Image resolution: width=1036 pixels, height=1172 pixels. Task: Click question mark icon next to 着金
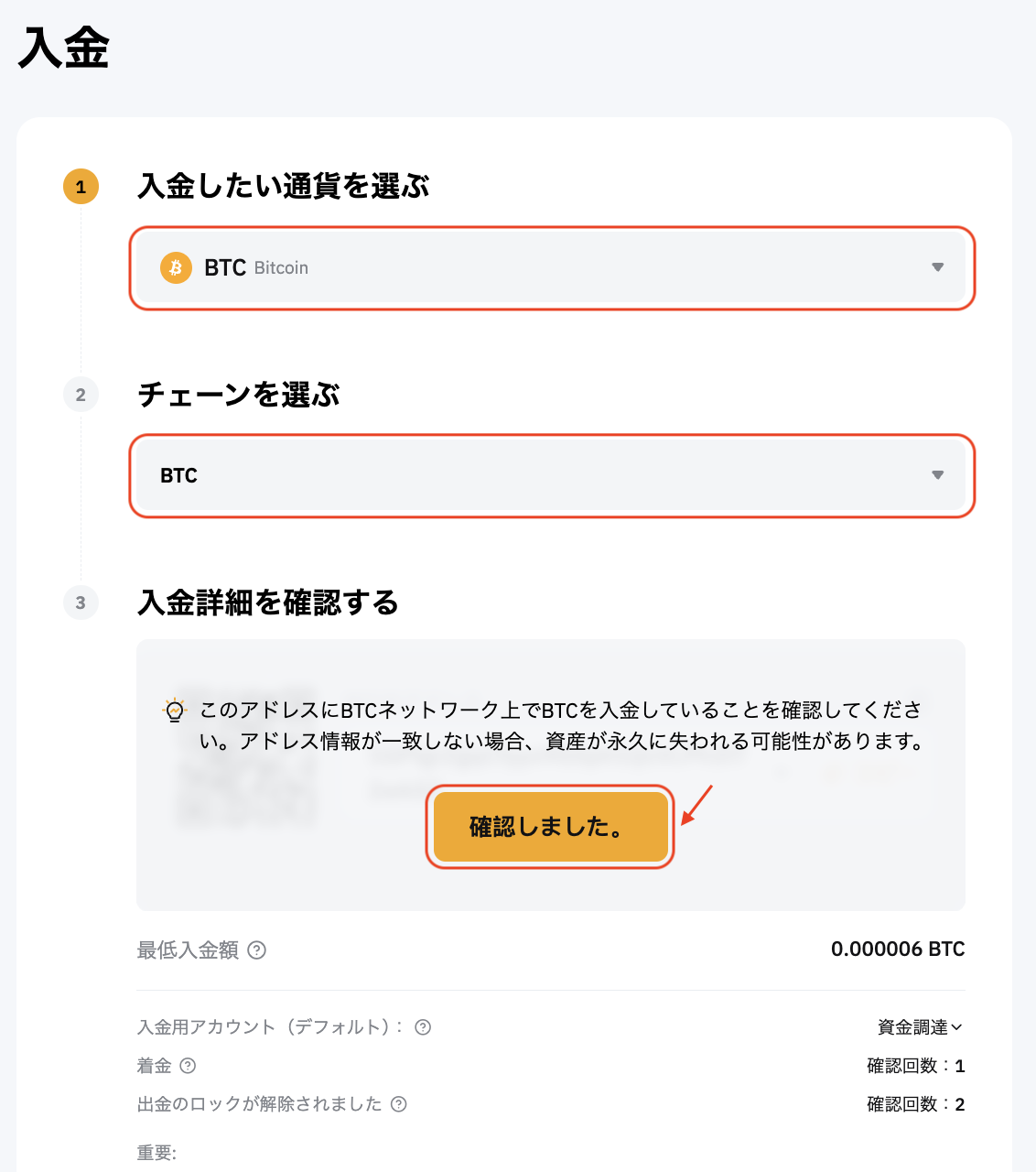[x=188, y=1066]
